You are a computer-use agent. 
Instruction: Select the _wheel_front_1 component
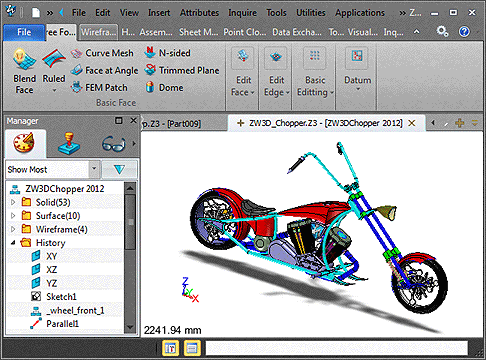[68, 310]
